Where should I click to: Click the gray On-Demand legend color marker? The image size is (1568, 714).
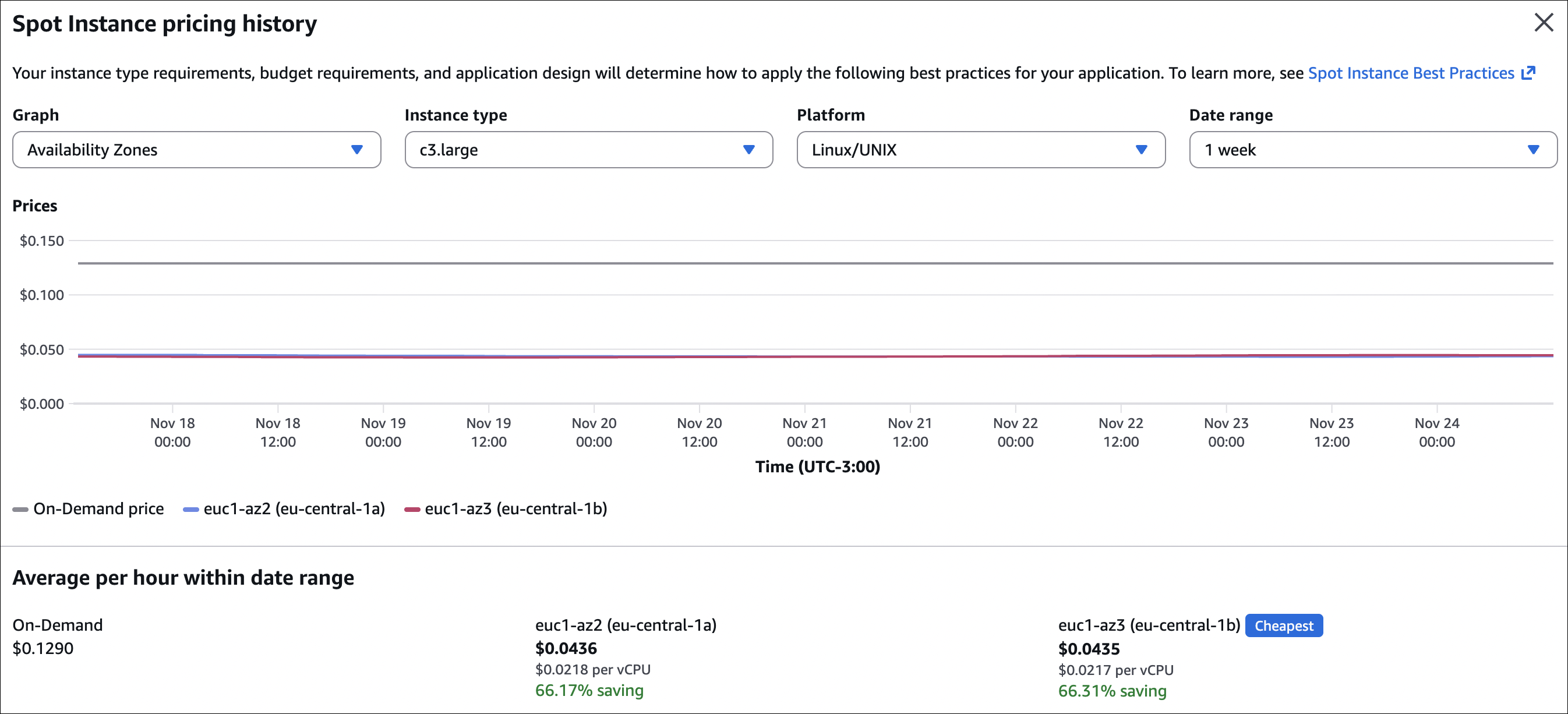click(21, 510)
